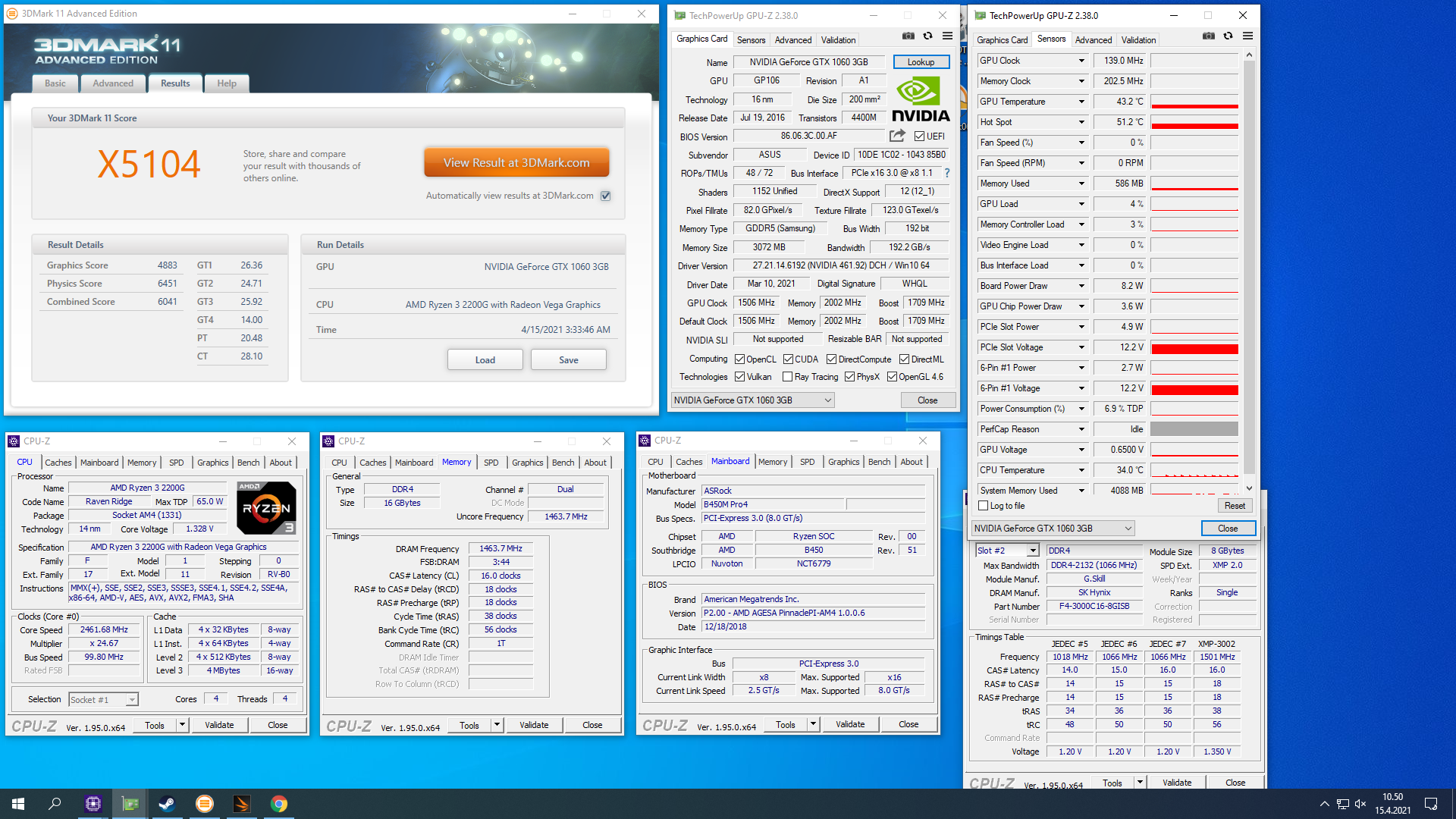Open the Slot #2 dropdown in SPD window
Image resolution: width=1456 pixels, height=819 pixels.
pos(1006,551)
